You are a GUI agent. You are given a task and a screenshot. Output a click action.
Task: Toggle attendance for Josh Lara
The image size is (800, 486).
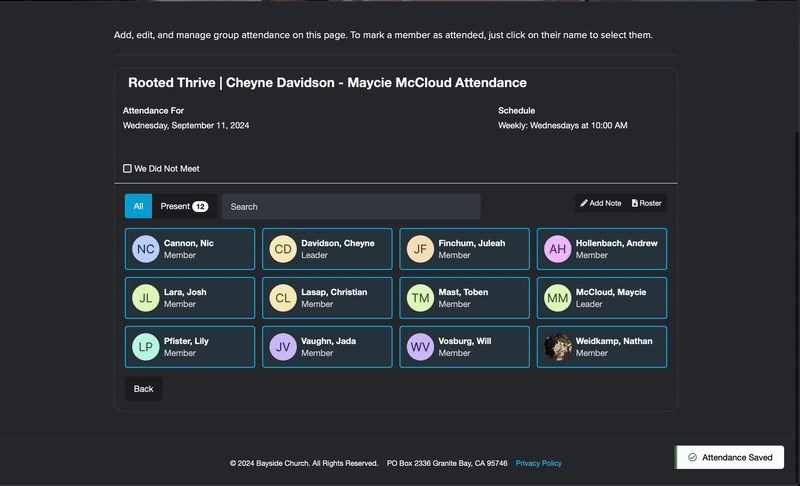click(x=190, y=298)
